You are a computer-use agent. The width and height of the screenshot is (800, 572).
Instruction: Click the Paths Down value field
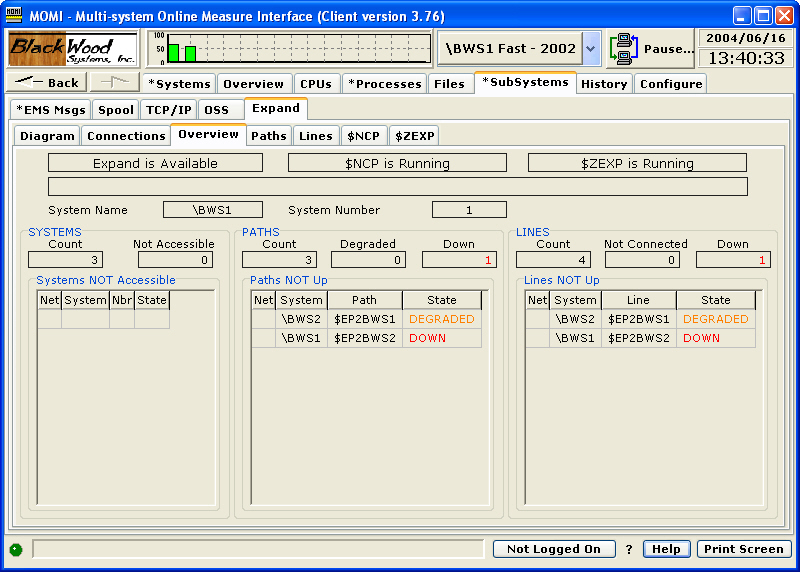coord(459,260)
